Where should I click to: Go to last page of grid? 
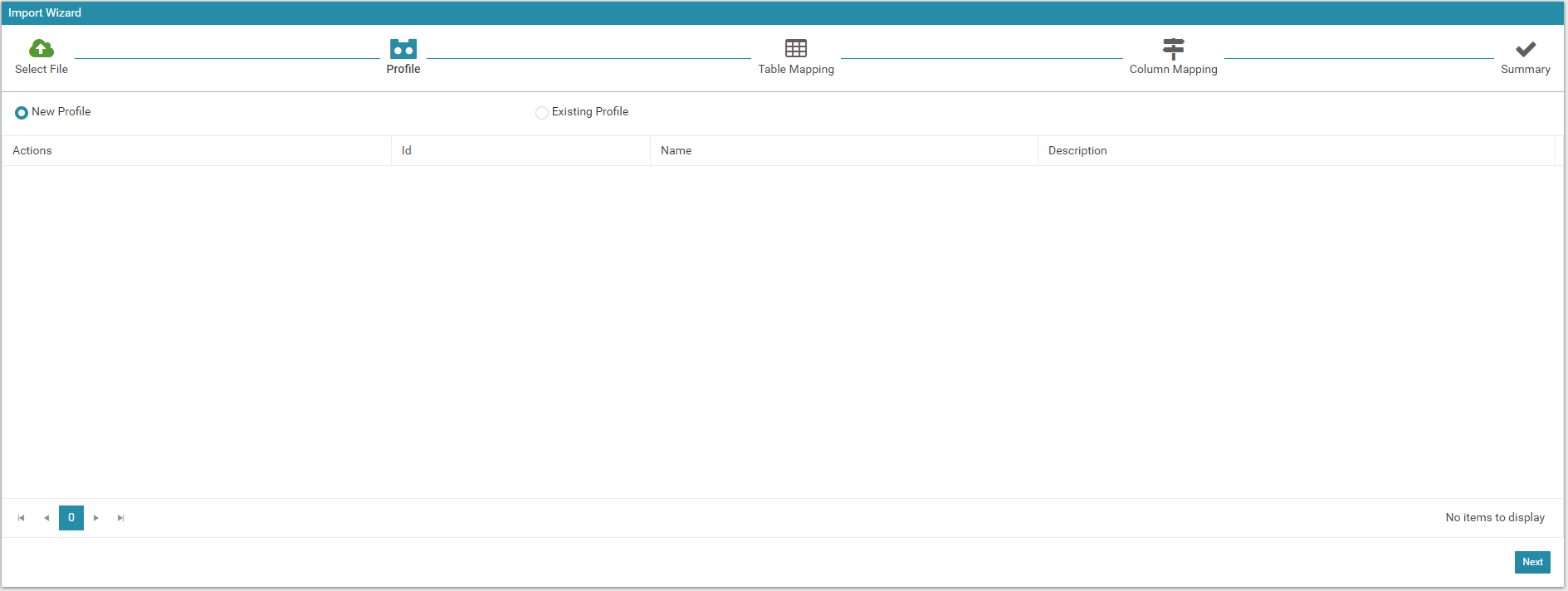point(121,518)
